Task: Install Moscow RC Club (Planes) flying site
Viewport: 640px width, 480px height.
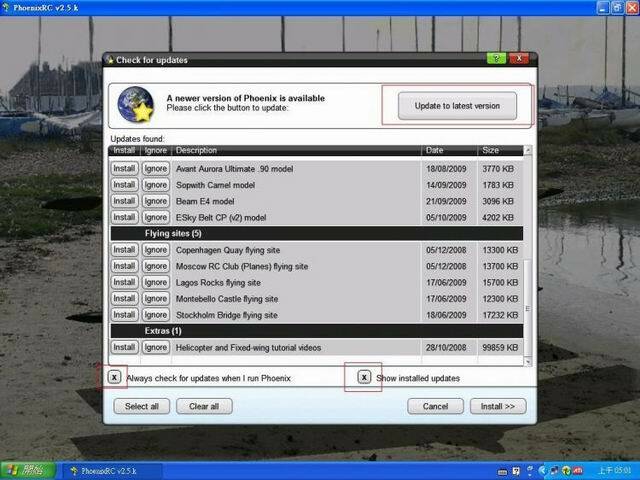Action: coord(124,266)
